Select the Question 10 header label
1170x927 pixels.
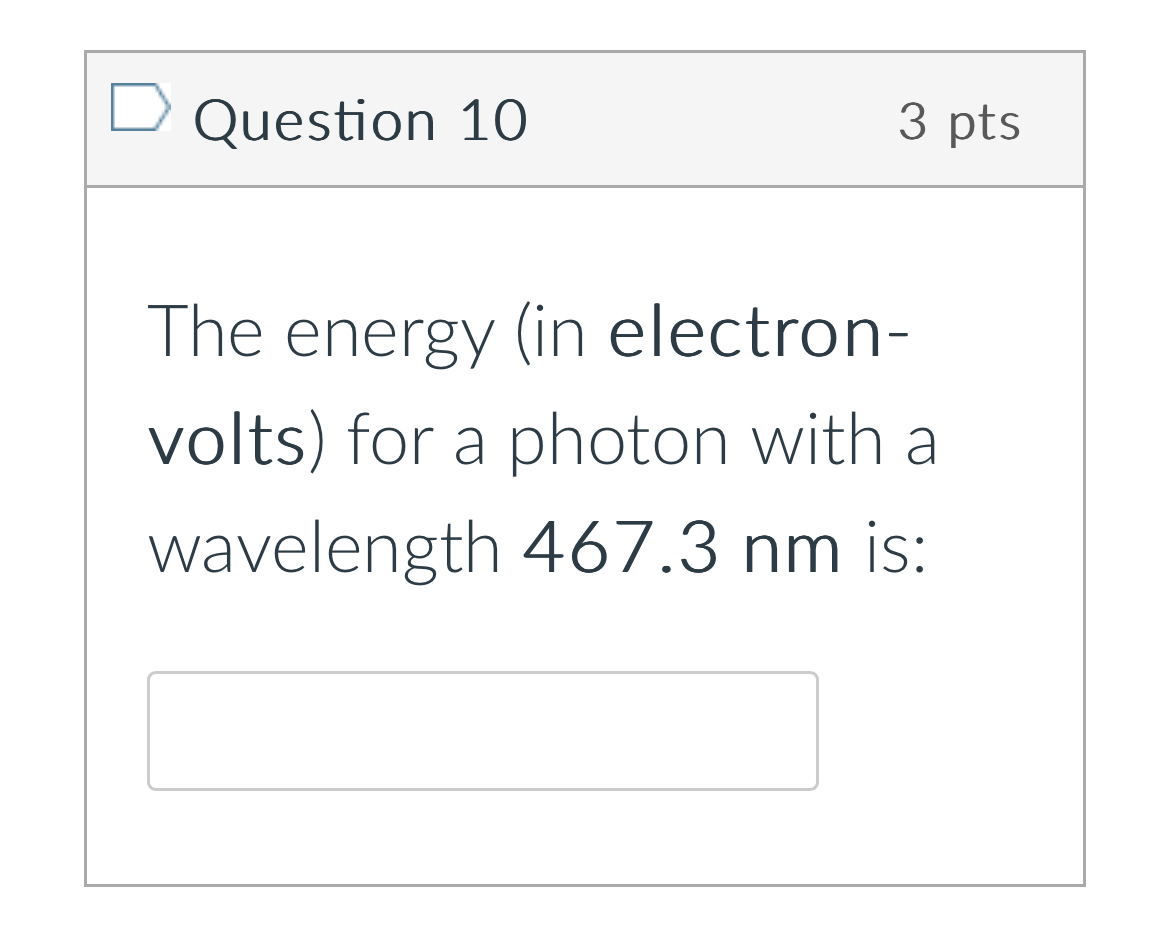(x=361, y=120)
